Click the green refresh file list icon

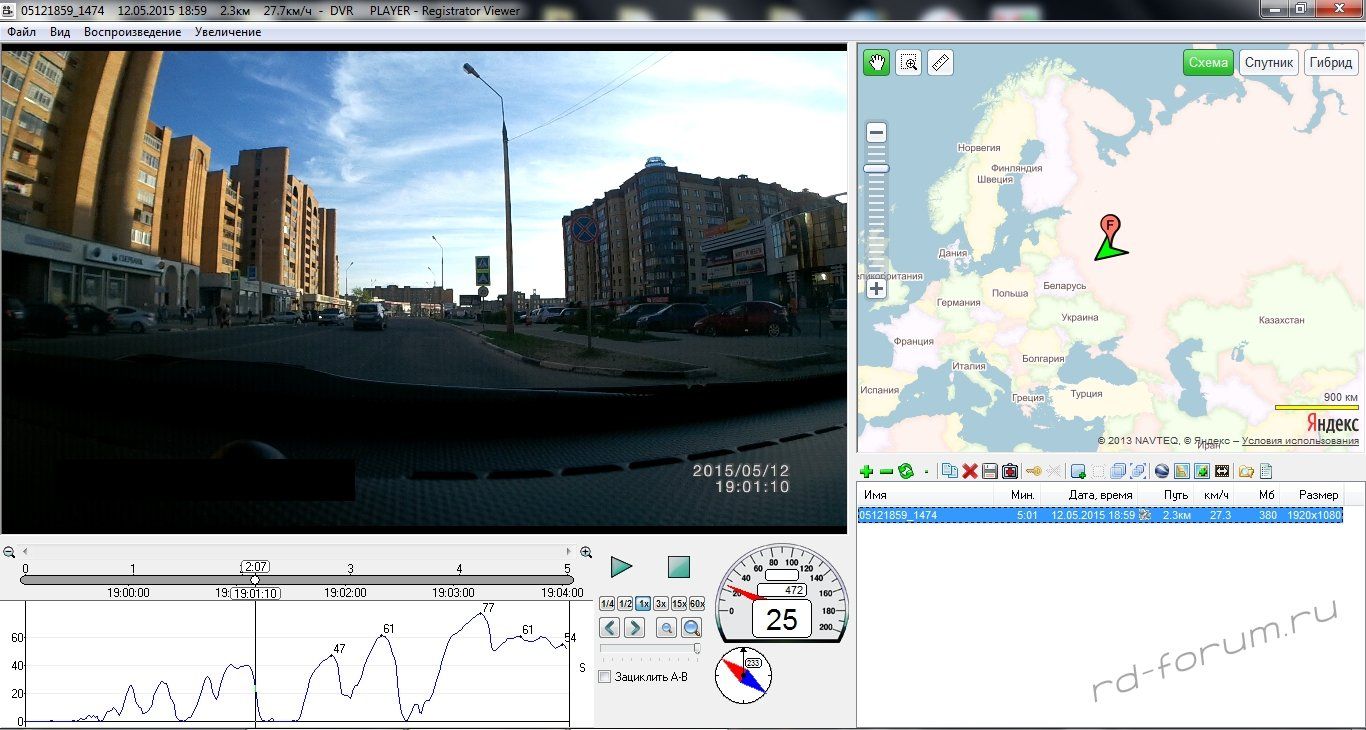click(x=906, y=471)
